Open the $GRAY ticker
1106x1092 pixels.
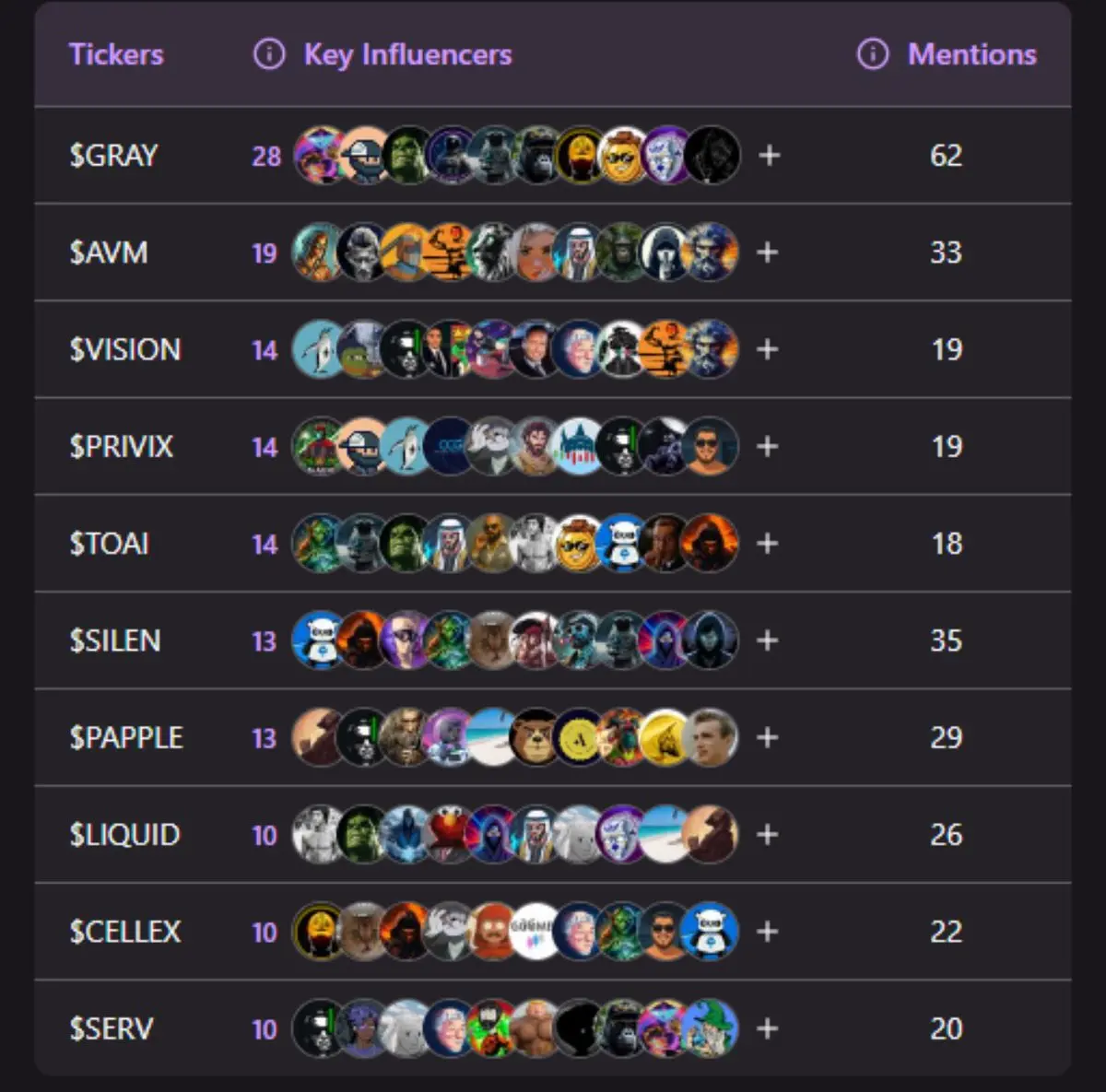[x=114, y=156]
